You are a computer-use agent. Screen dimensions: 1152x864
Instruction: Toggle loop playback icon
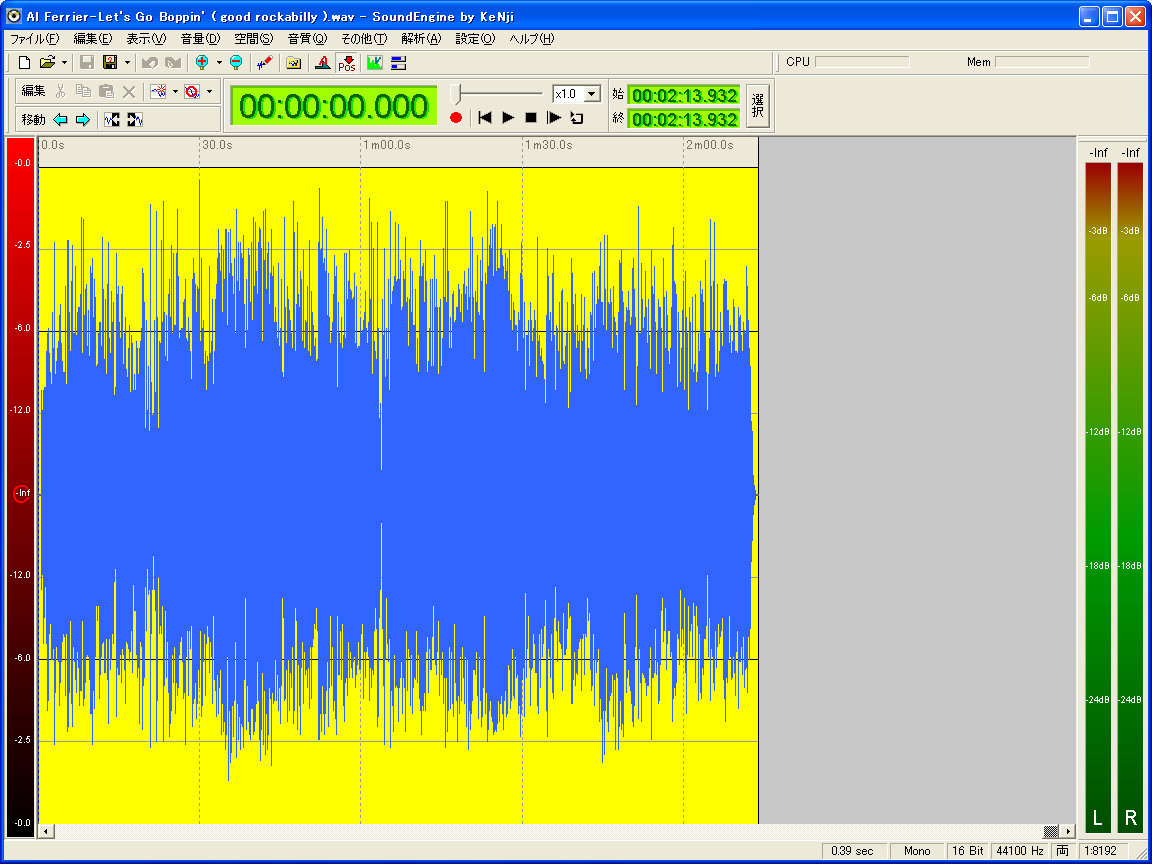tap(577, 118)
